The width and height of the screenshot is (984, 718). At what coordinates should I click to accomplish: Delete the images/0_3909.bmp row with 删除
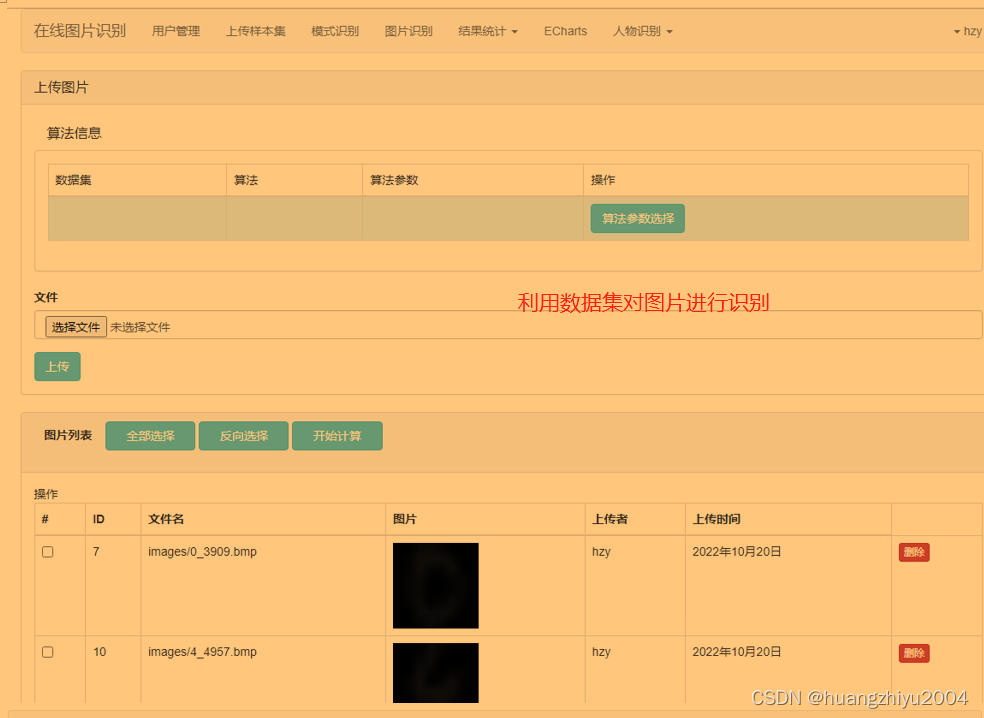coord(914,552)
